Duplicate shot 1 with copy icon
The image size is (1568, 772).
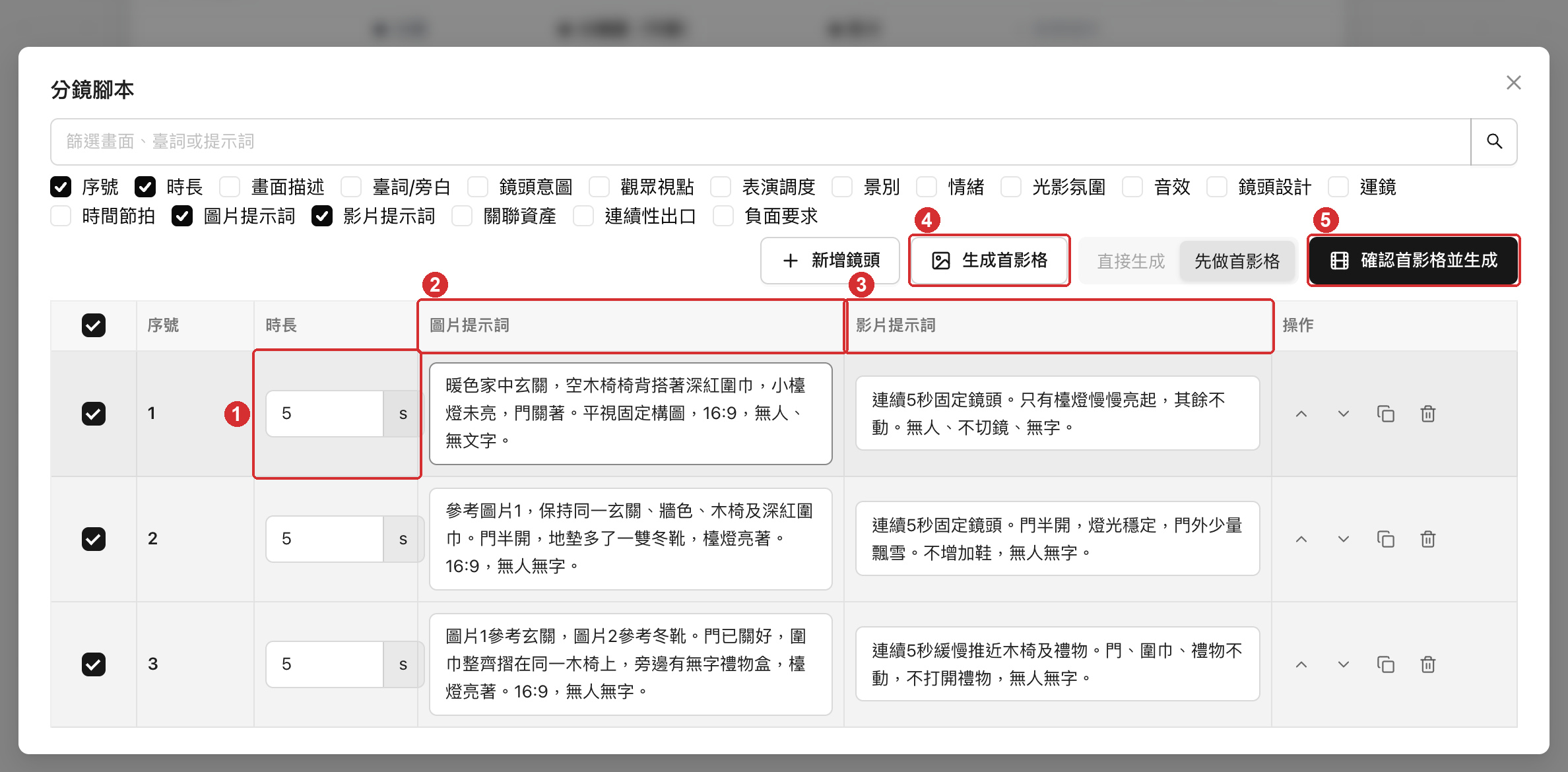tap(1386, 414)
